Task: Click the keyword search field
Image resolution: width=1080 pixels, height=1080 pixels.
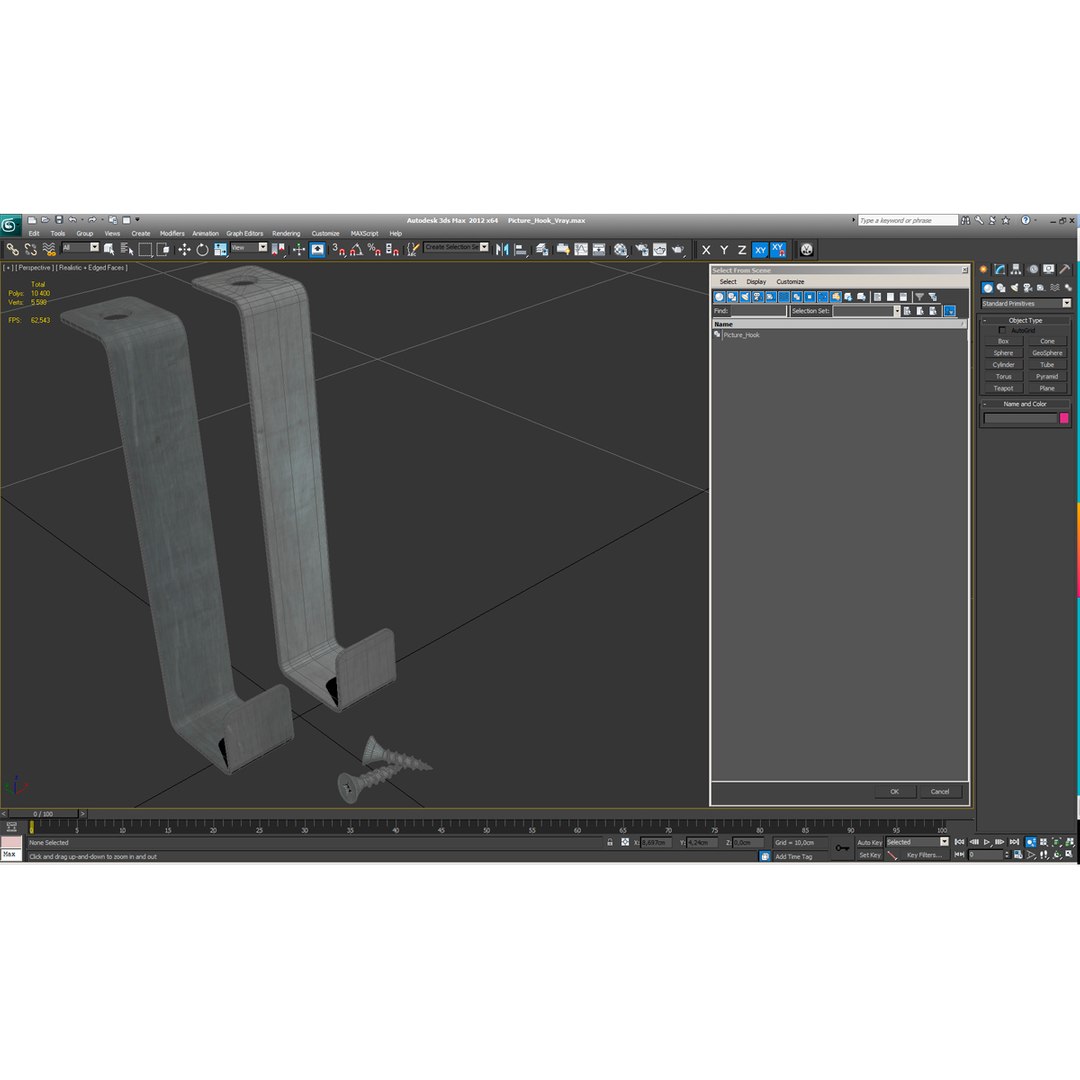Action: (x=908, y=220)
